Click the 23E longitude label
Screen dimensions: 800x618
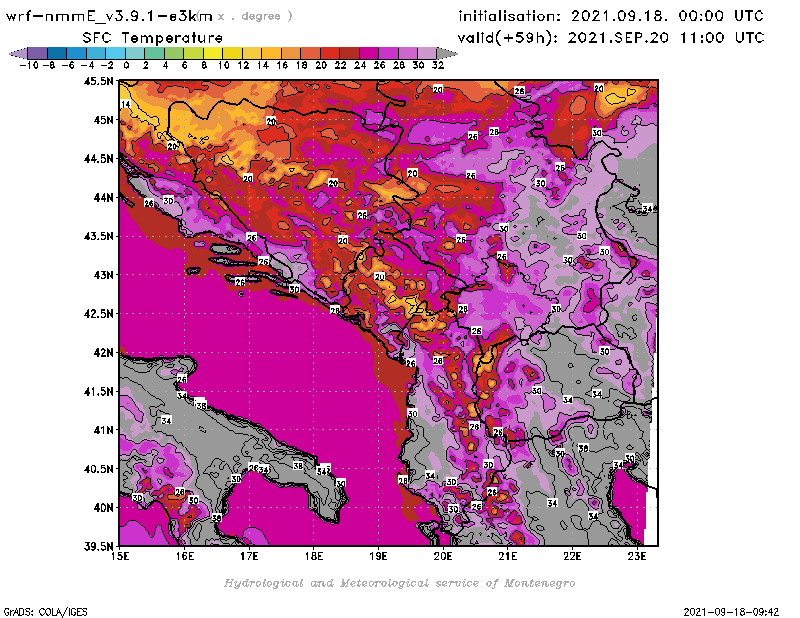pyautogui.click(x=637, y=556)
